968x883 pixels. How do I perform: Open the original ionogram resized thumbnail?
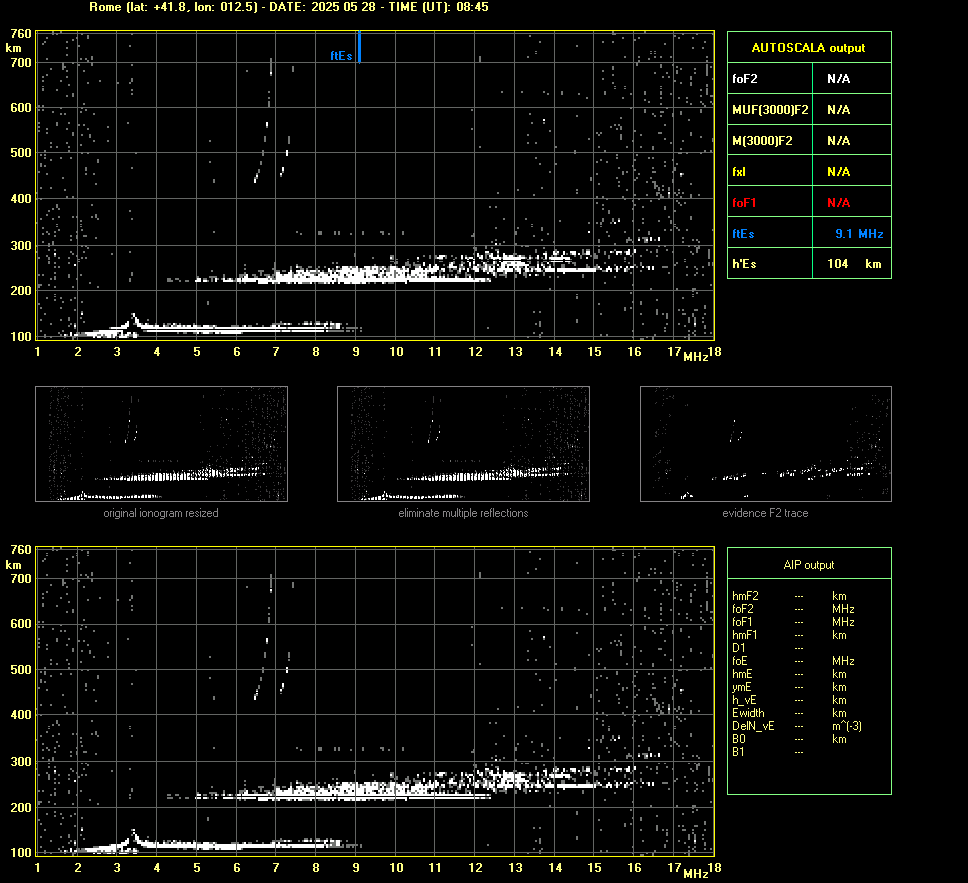(x=161, y=444)
